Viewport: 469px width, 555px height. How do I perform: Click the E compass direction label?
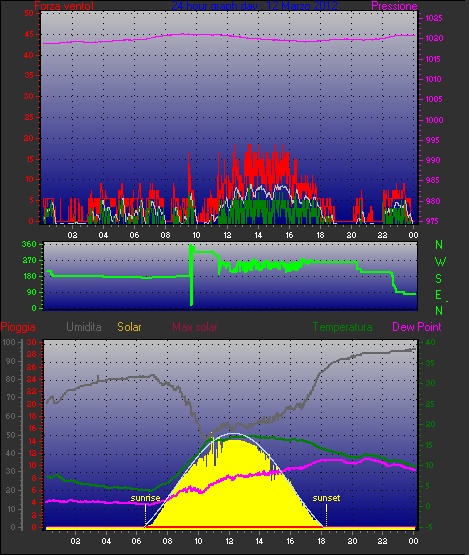pos(438,294)
